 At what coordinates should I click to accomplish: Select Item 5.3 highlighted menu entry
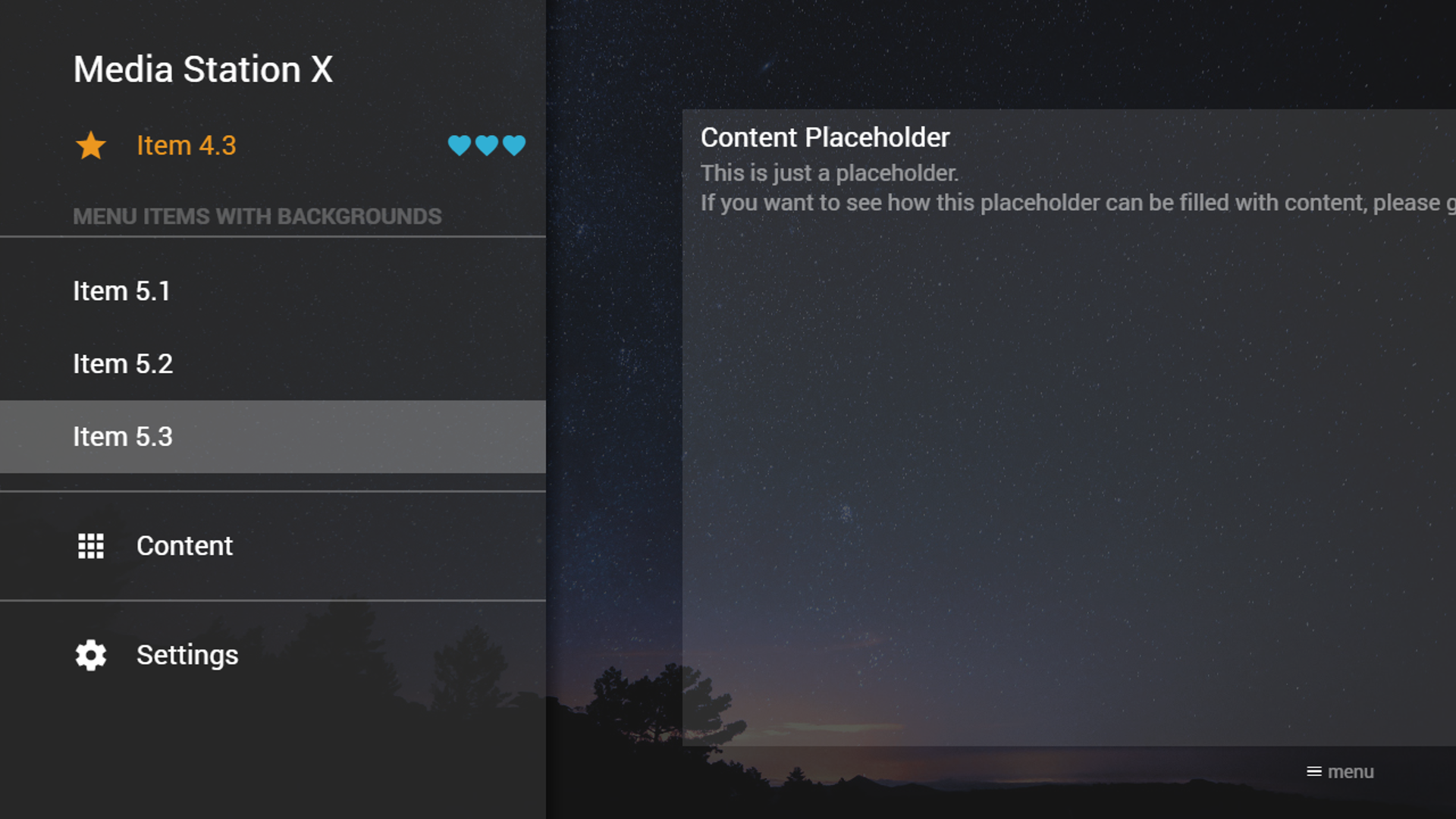click(273, 435)
